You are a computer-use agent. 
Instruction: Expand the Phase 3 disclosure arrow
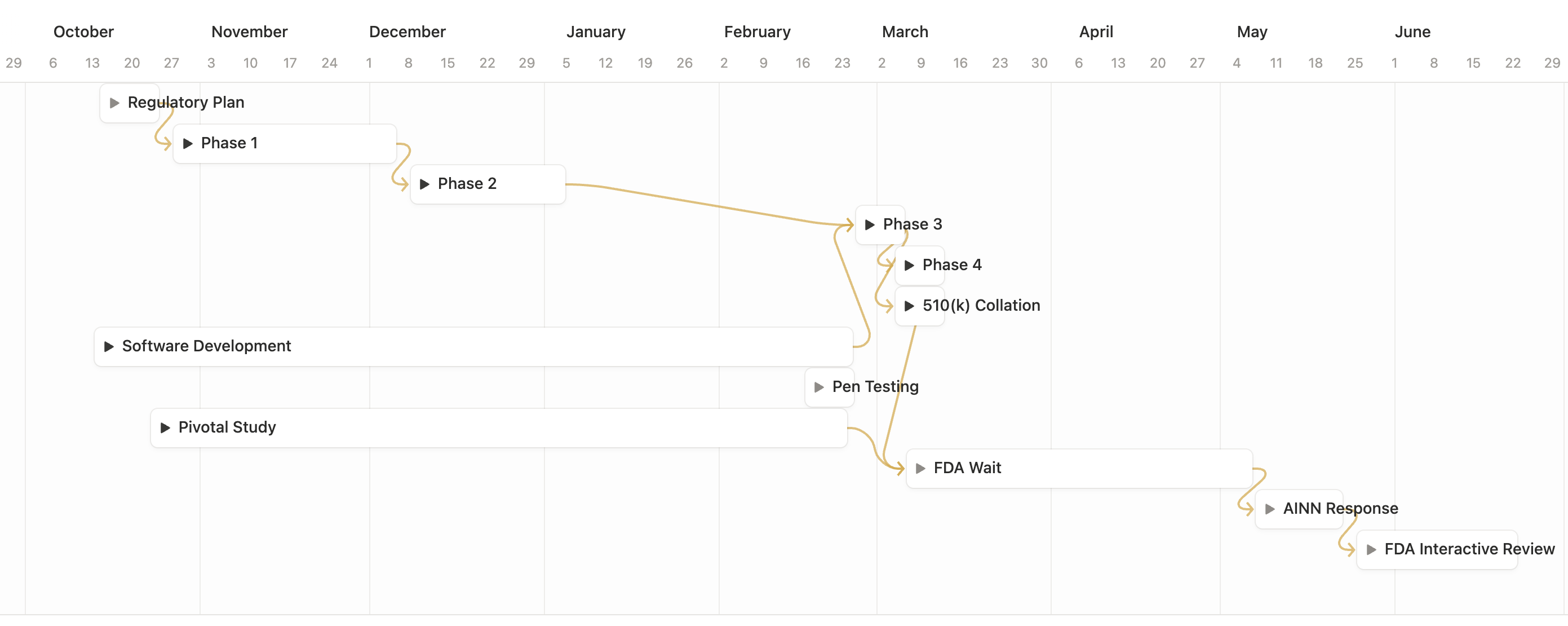[x=870, y=224]
